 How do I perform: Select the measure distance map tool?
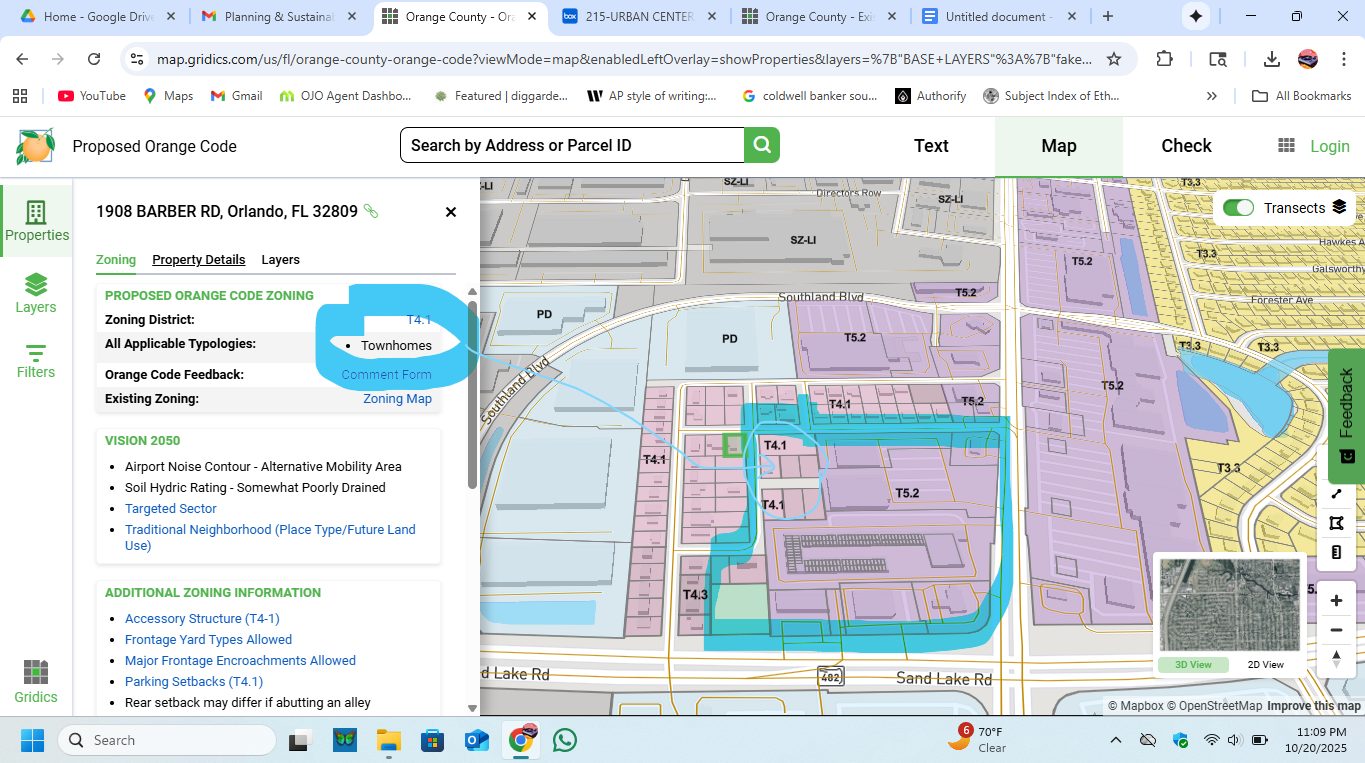(x=1337, y=494)
